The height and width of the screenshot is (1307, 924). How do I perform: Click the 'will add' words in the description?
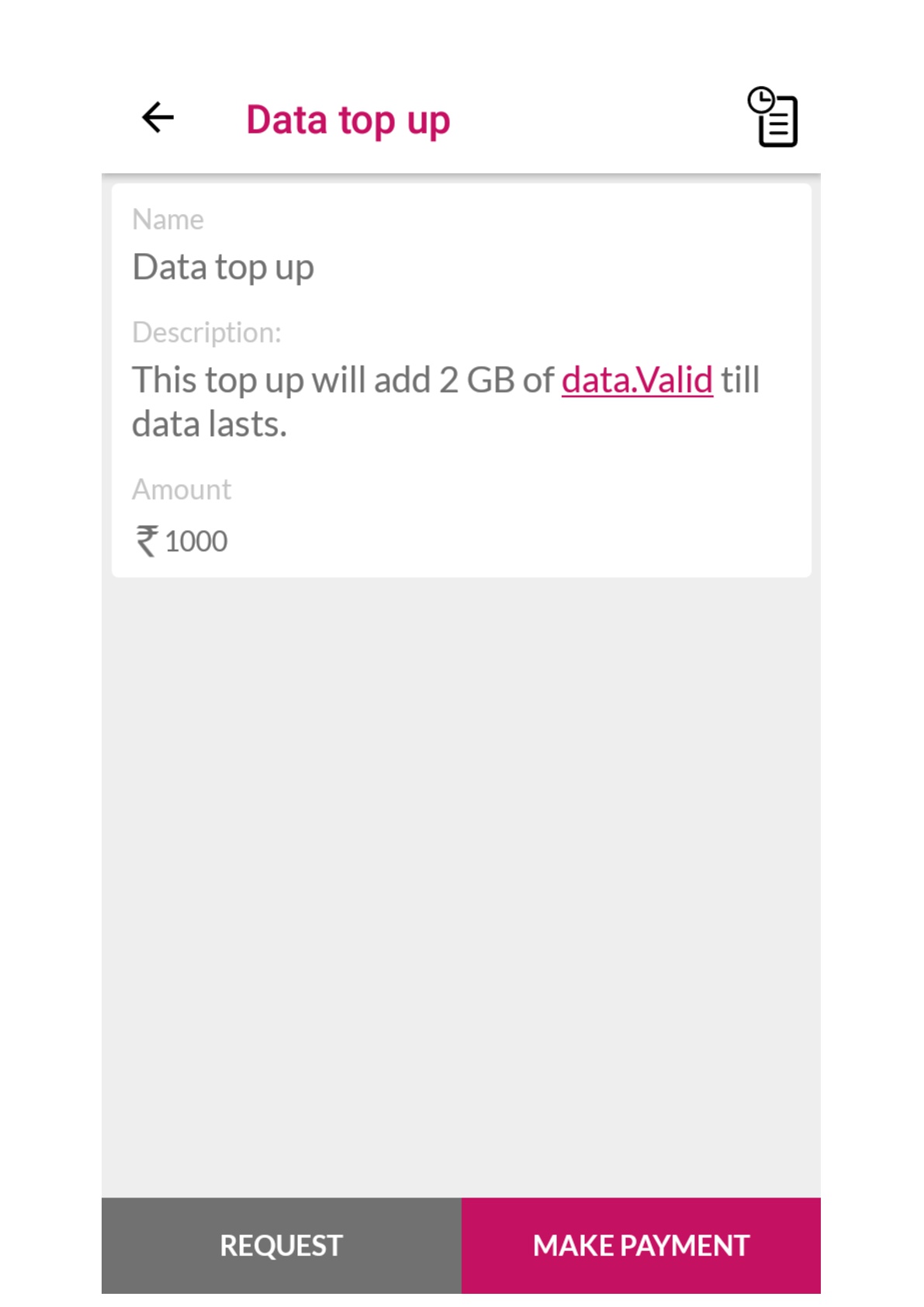[x=370, y=380]
